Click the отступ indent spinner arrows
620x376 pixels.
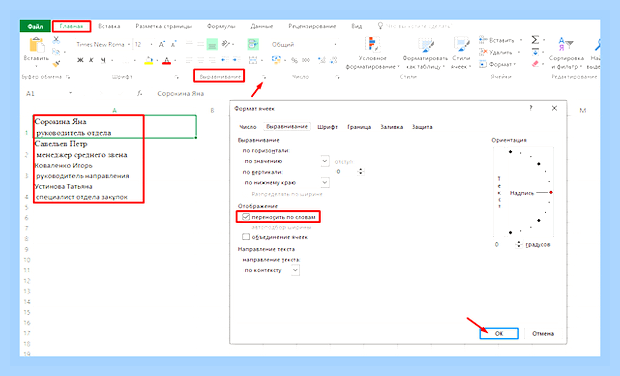pos(360,171)
